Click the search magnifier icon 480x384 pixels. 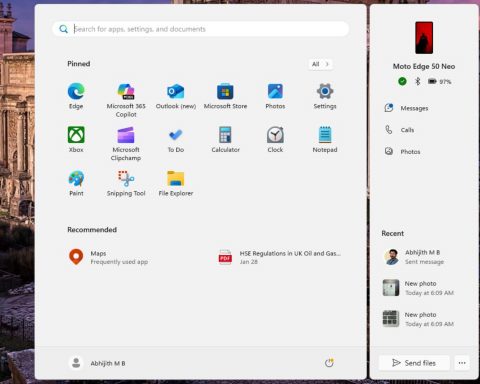click(63, 29)
